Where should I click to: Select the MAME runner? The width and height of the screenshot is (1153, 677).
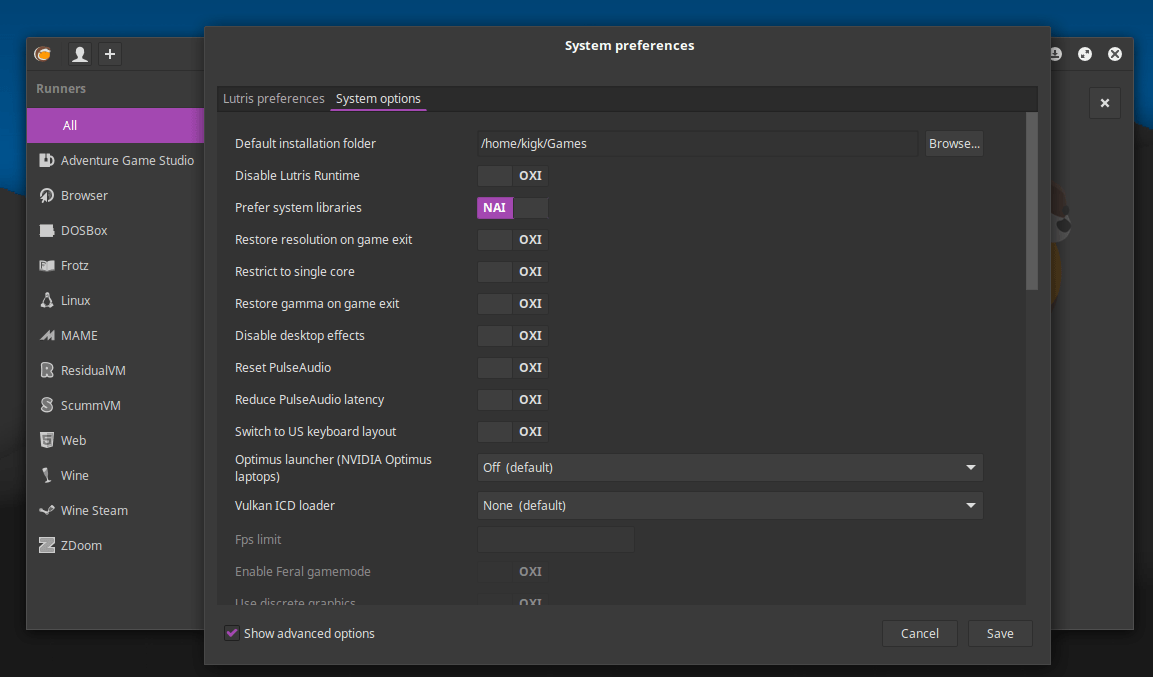[x=115, y=335]
